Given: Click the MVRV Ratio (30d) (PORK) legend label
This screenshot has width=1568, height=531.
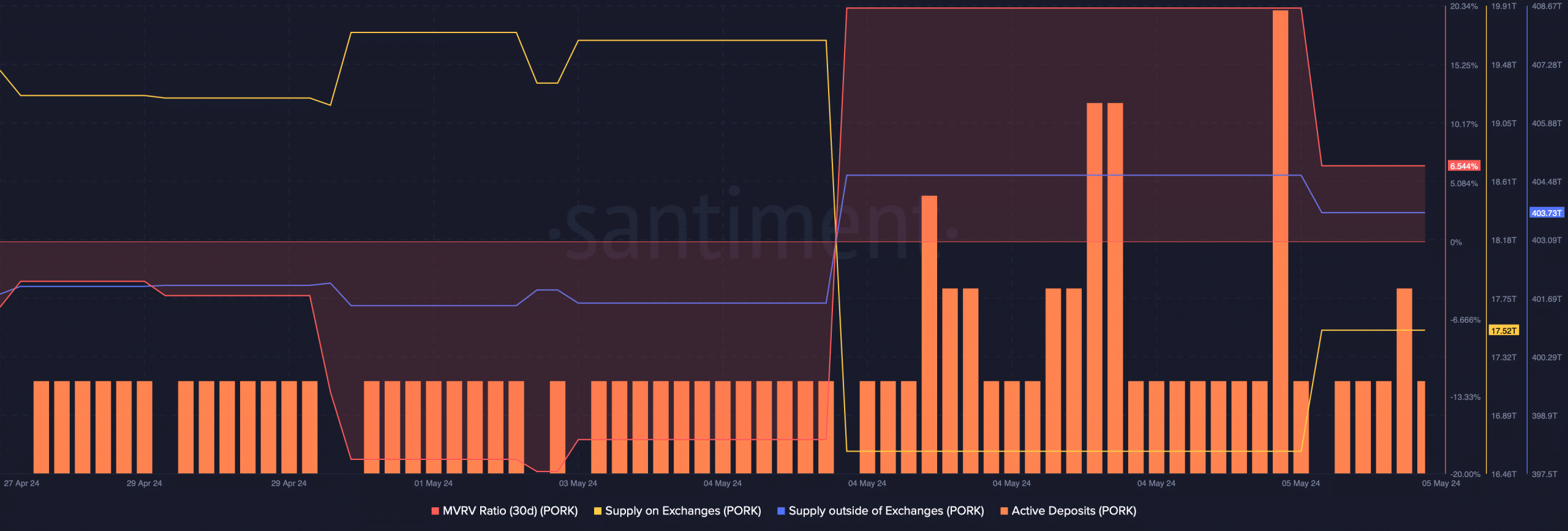Looking at the screenshot, I should coord(510,511).
